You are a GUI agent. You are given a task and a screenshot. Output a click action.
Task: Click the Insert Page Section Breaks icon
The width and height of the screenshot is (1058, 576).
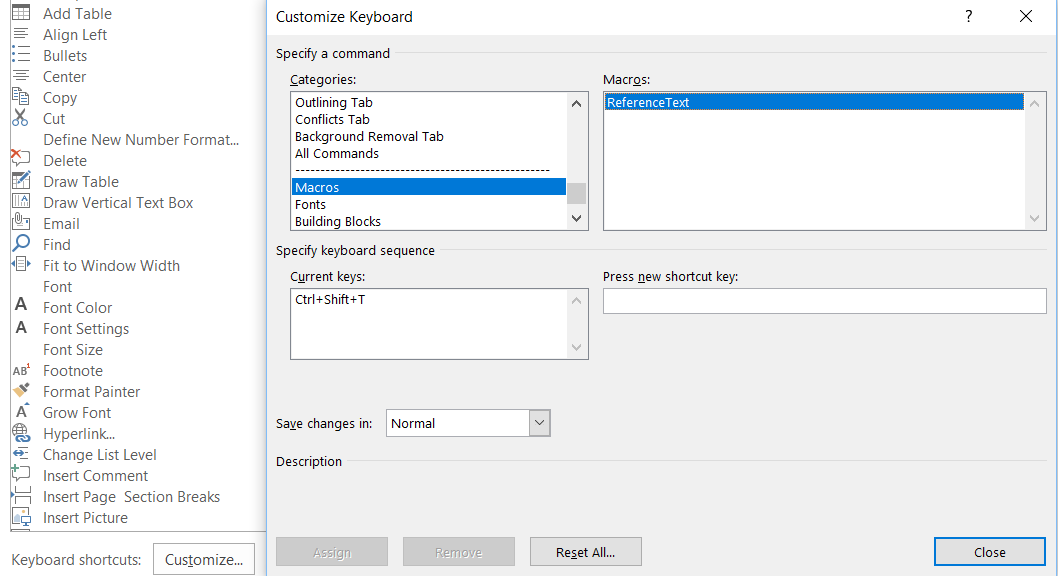22,495
